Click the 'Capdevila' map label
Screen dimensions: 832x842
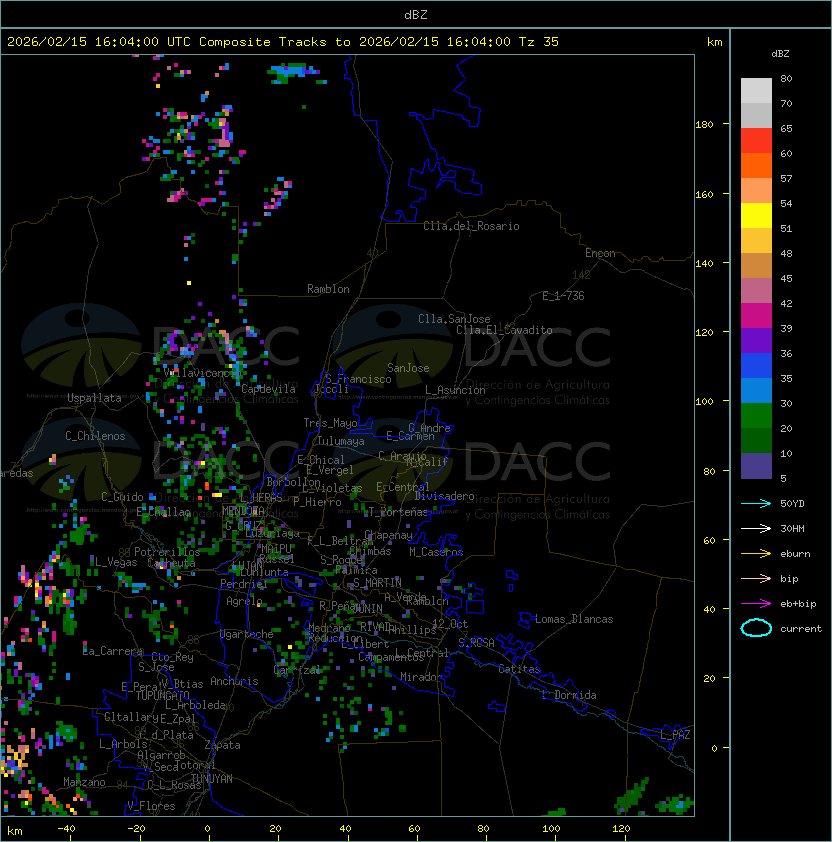(268, 389)
